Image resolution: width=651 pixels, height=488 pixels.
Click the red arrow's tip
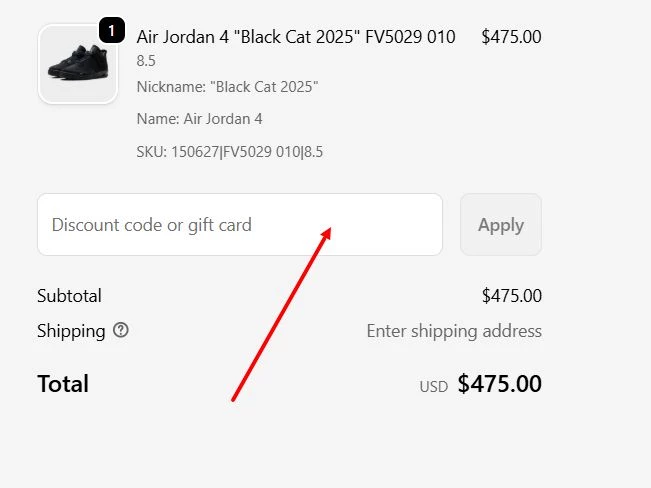pos(331,229)
